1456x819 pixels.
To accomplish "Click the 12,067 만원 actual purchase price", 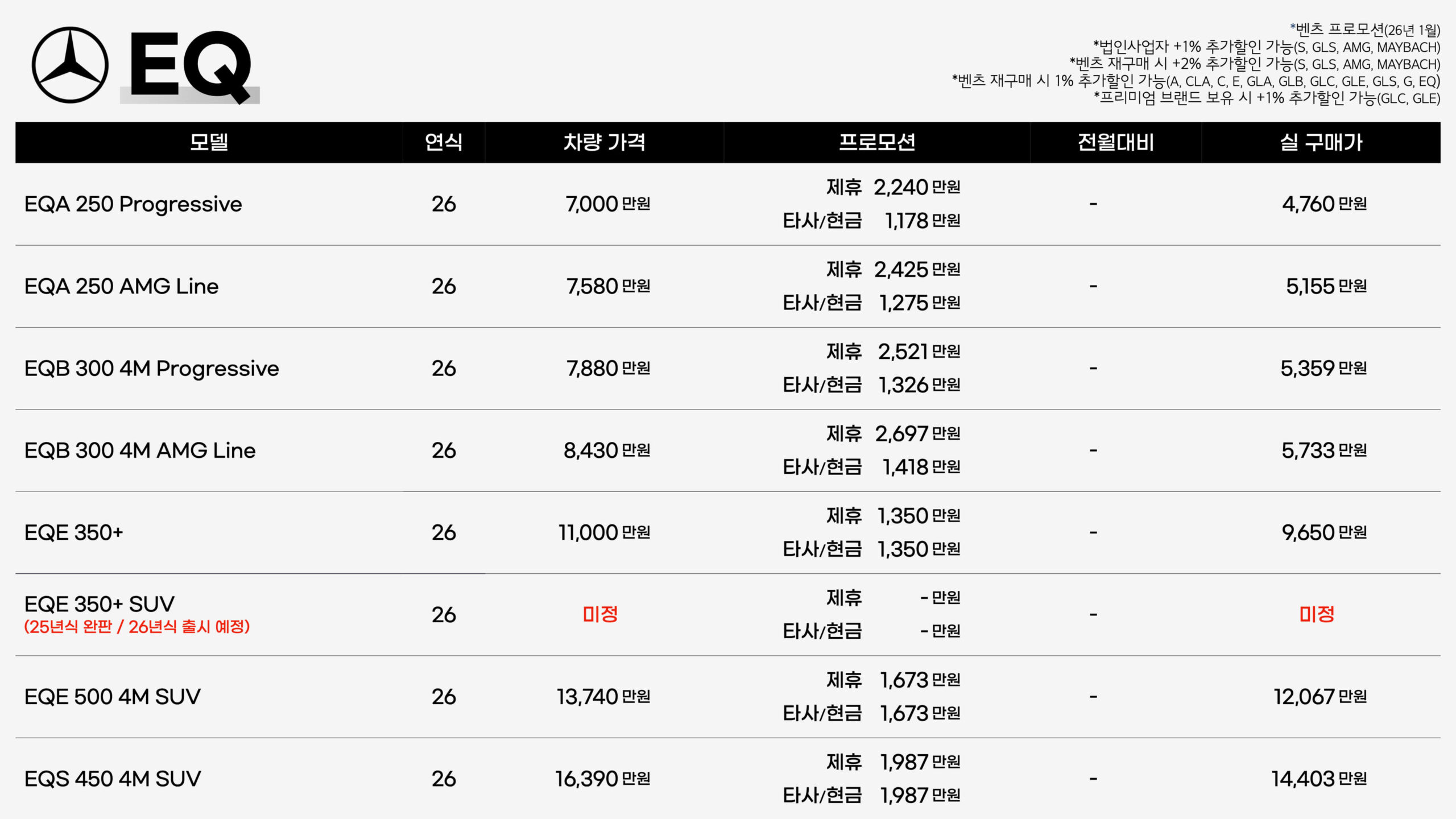I will (1320, 697).
